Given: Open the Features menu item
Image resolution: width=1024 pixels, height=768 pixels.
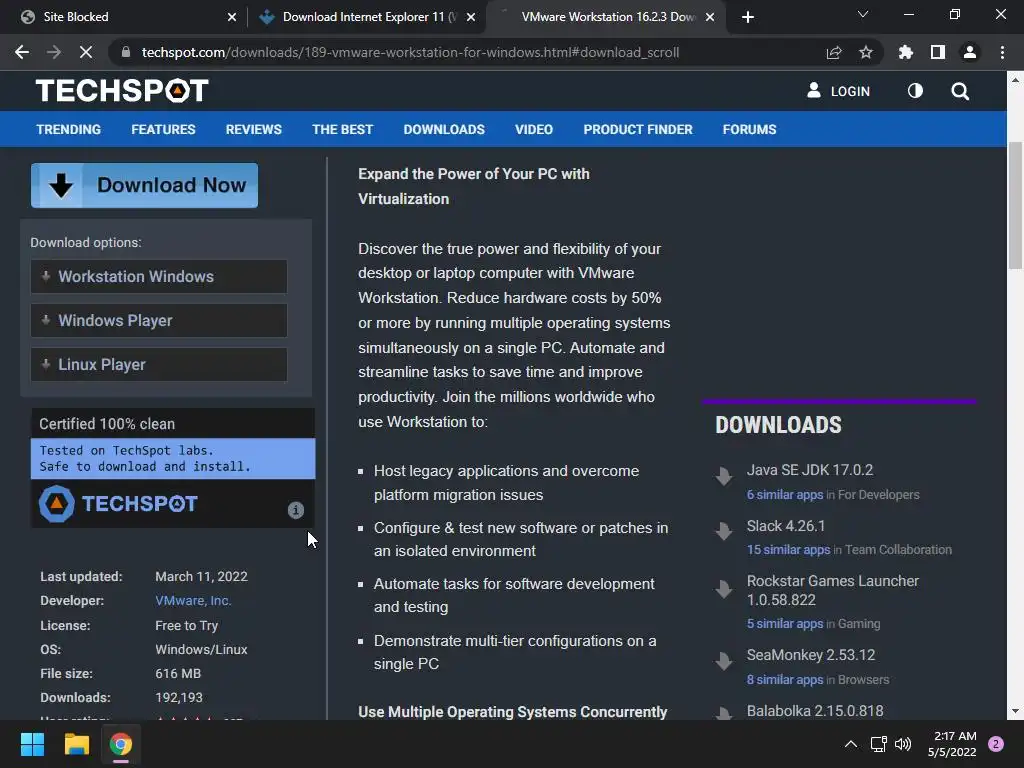Looking at the screenshot, I should pyautogui.click(x=163, y=129).
